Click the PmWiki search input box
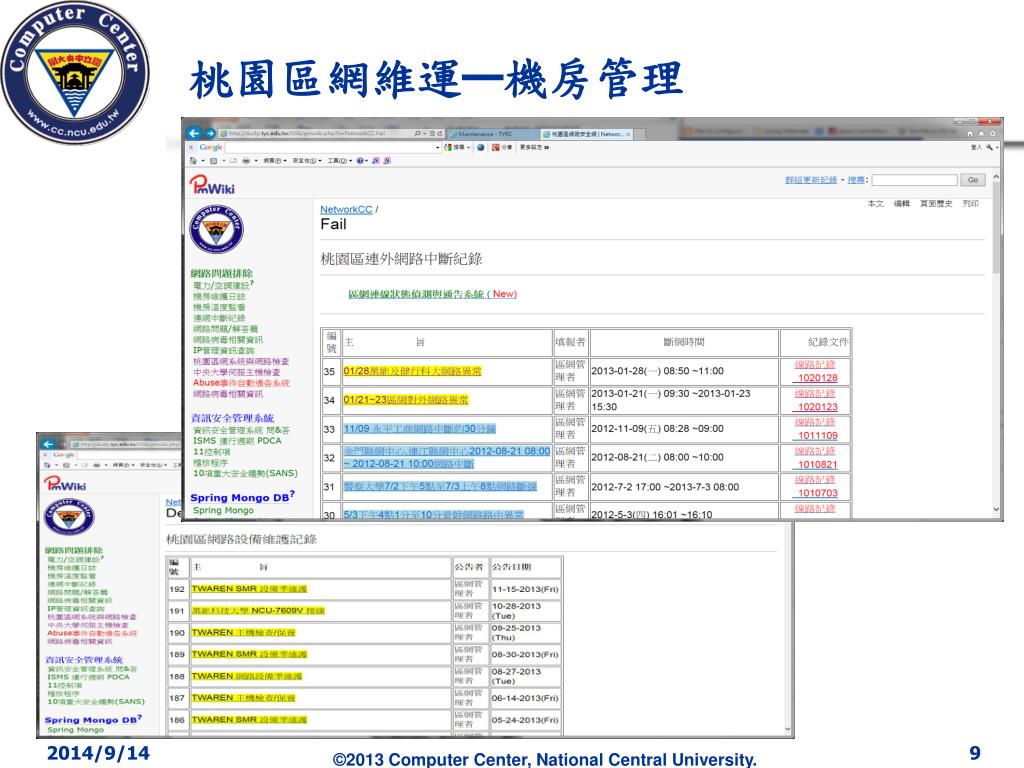The width and height of the screenshot is (1024, 768). coord(914,180)
